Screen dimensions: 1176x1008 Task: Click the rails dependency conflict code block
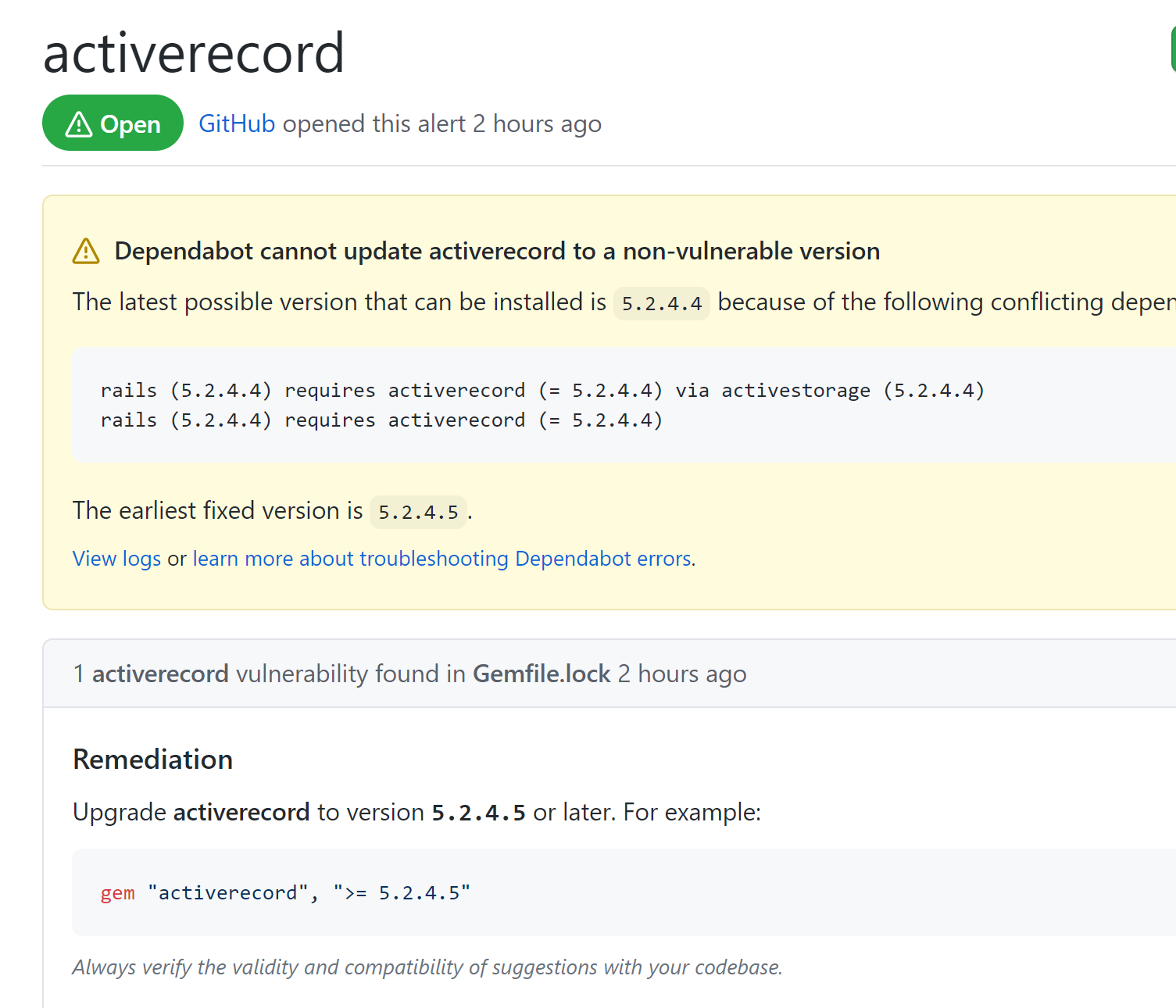[x=542, y=405]
